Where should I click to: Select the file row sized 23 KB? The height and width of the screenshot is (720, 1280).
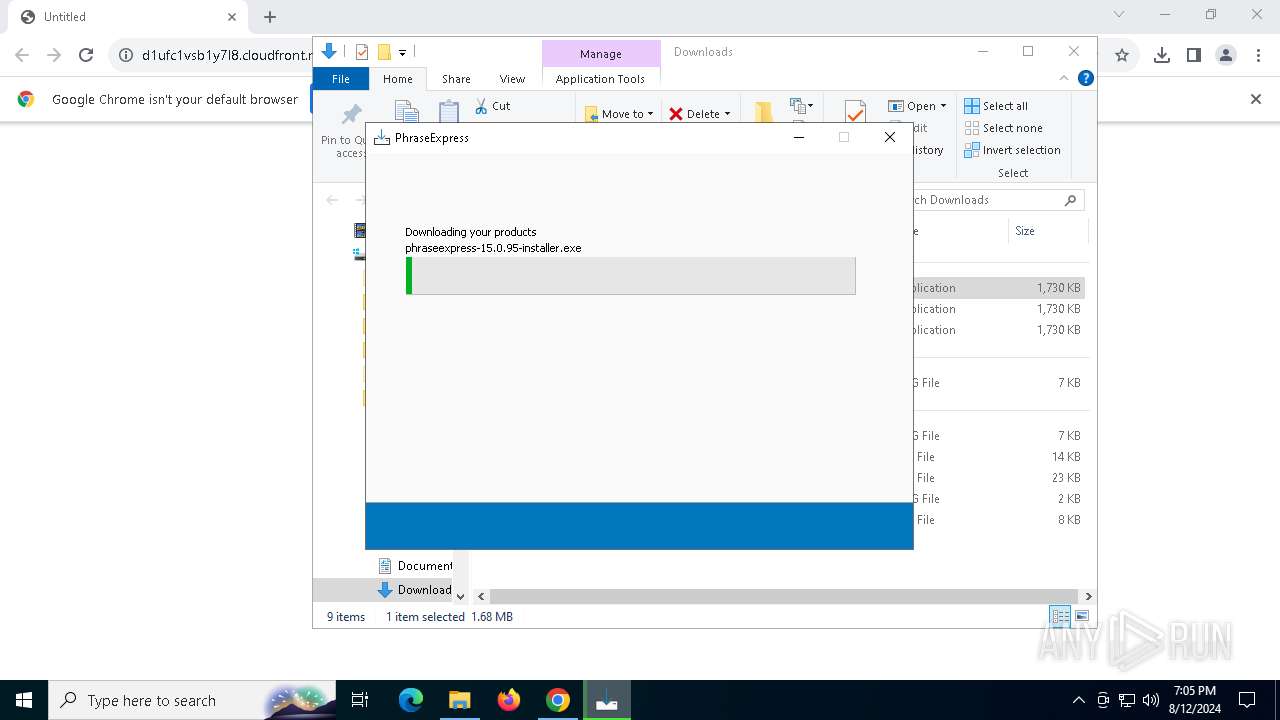(x=998, y=478)
